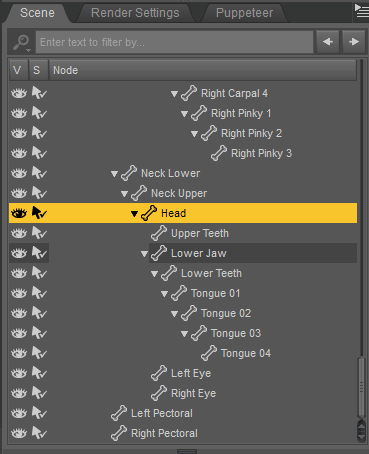Screen dimensions: 369x454
Task: Toggle visibility eye for Tongue 04
Action: tap(19, 353)
